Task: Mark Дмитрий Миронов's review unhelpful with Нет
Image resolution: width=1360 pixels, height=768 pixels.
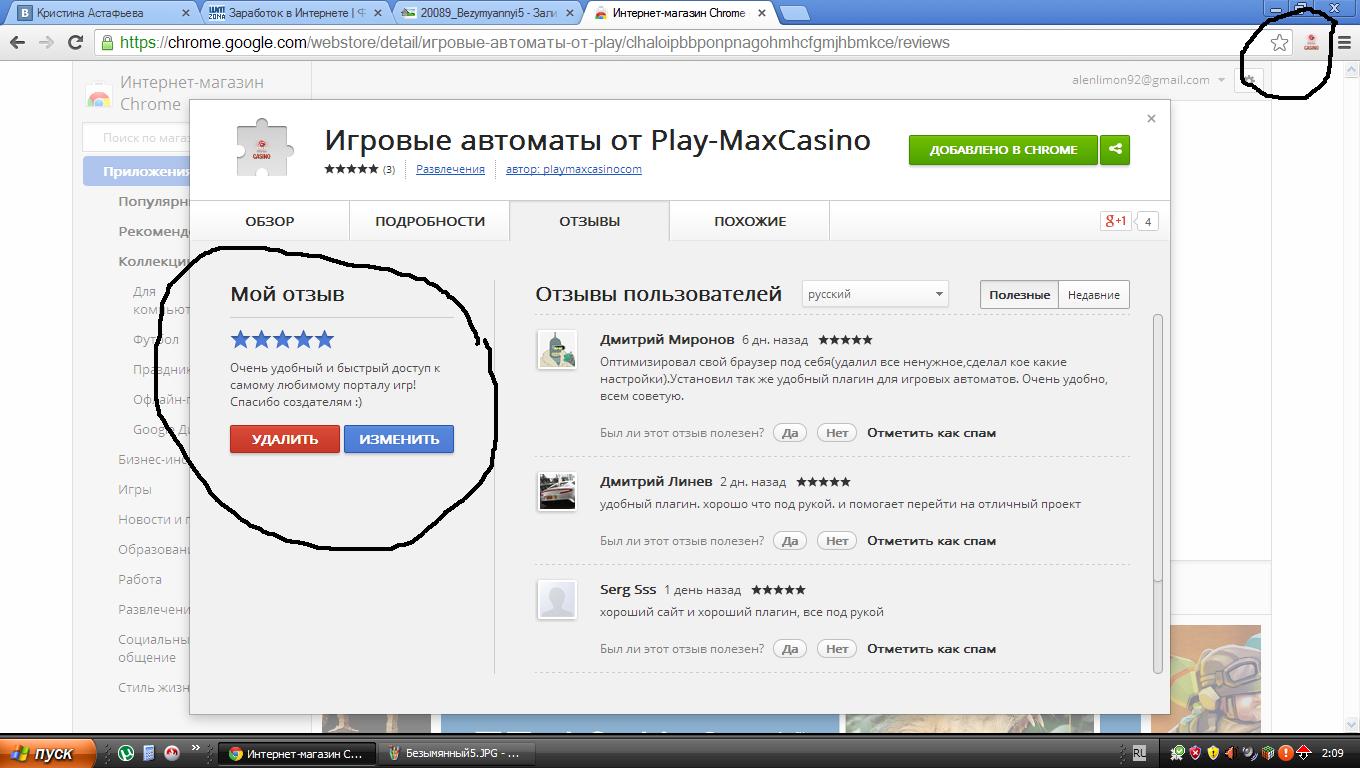Action: (x=837, y=433)
